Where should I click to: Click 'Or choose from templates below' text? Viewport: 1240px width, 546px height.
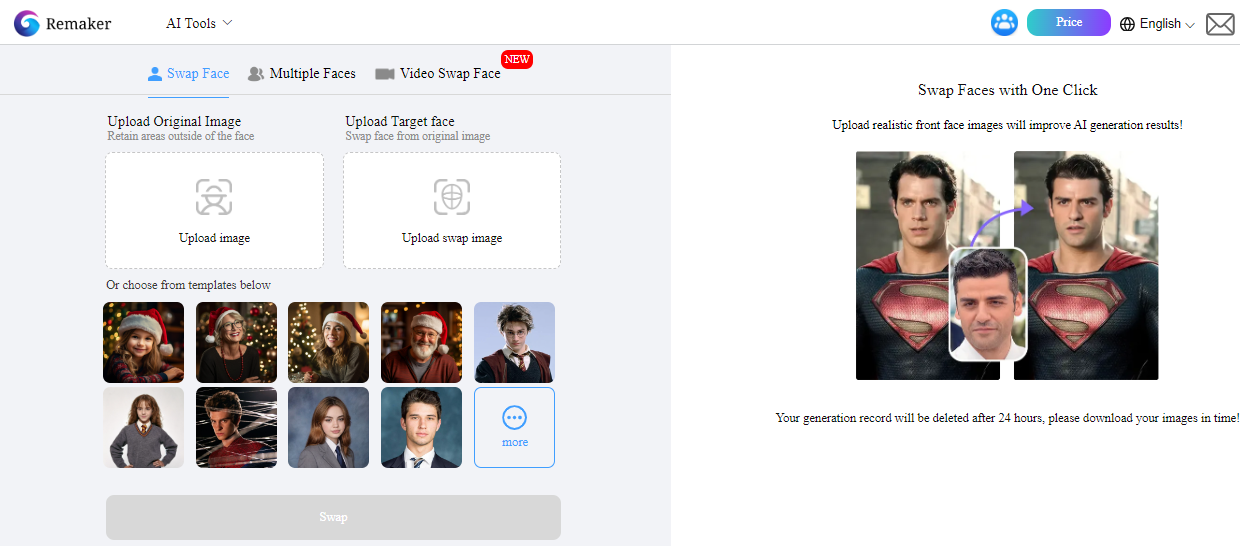click(x=188, y=285)
